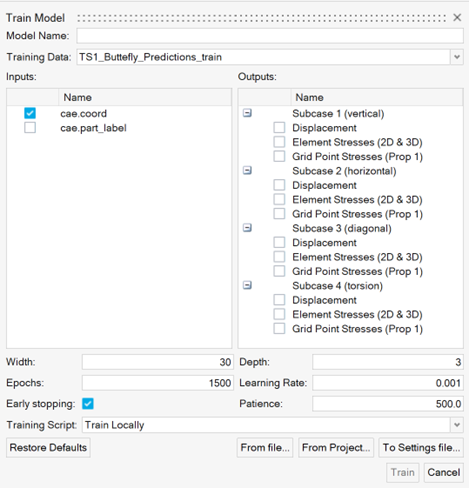The width and height of the screenshot is (469, 488).
Task: Collapse the Subcase 2 (horizontal) group
Action: click(x=247, y=171)
